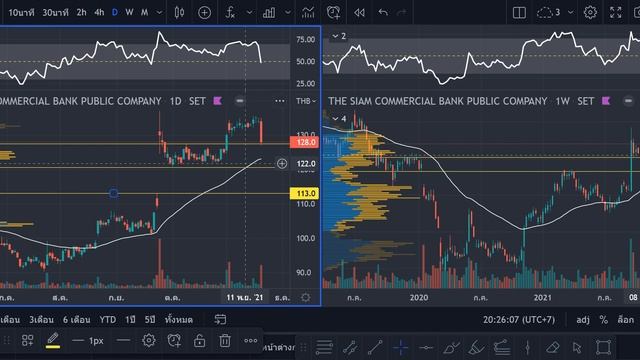Switch to the 2h timeframe
This screenshot has width=640, height=360.
point(82,13)
